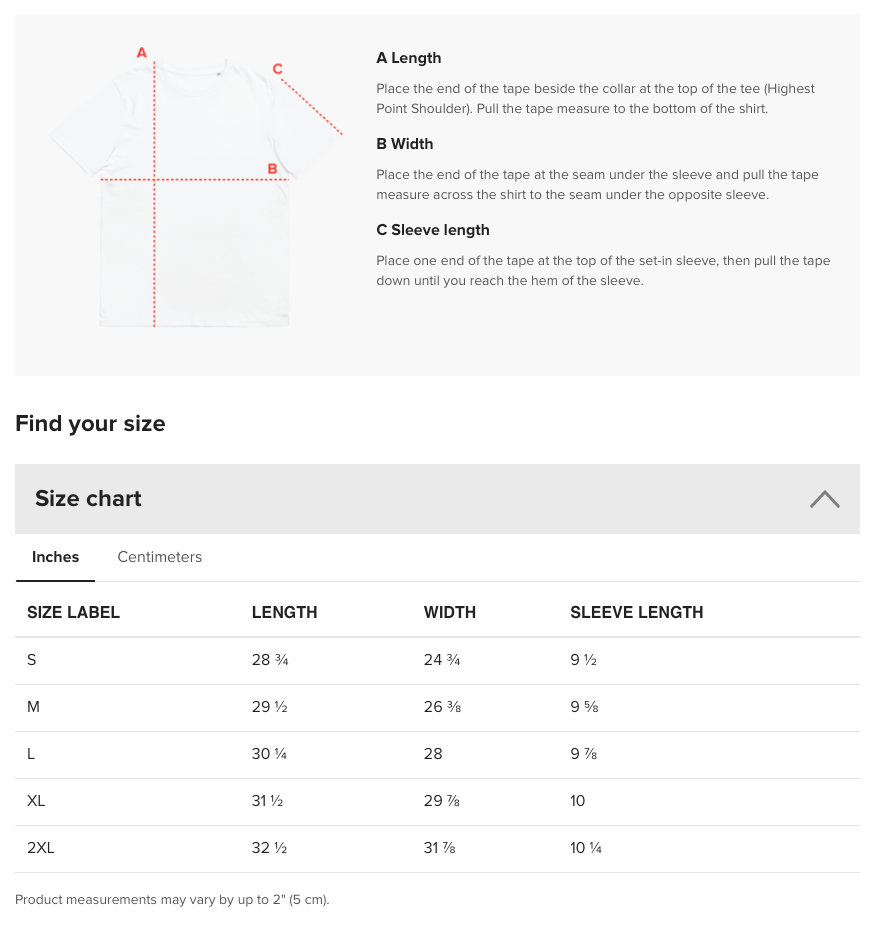Select the 2XL size row label
The image size is (877, 929).
coord(41,848)
